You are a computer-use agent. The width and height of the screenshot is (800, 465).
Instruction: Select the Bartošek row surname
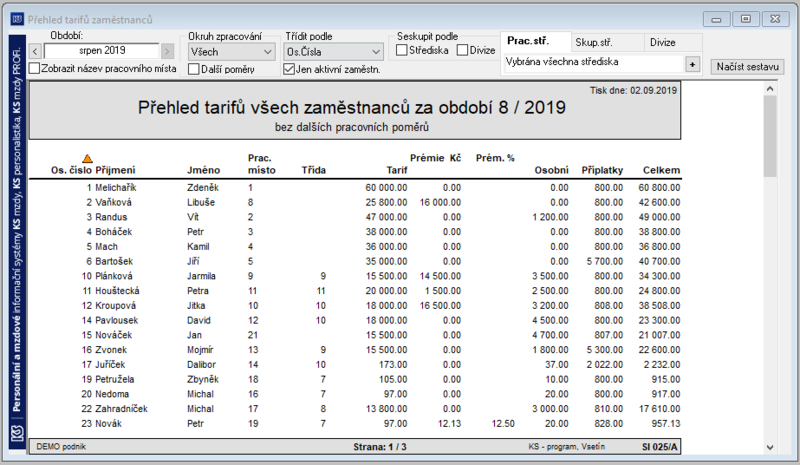pyautogui.click(x=114, y=261)
